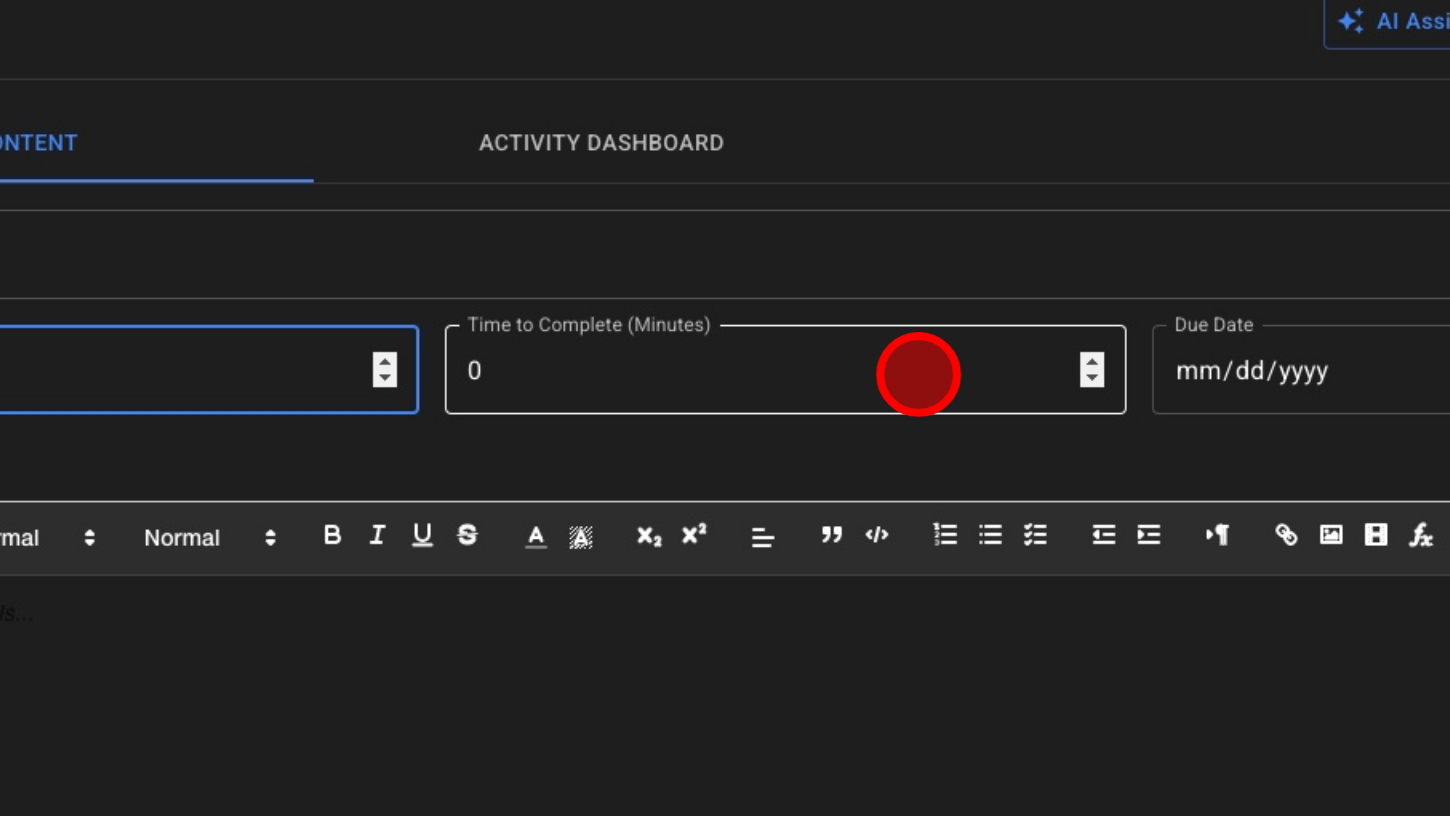Screen dimensions: 1450x816
Task: Open the text background highlight color picker
Action: pyautogui.click(x=581, y=536)
